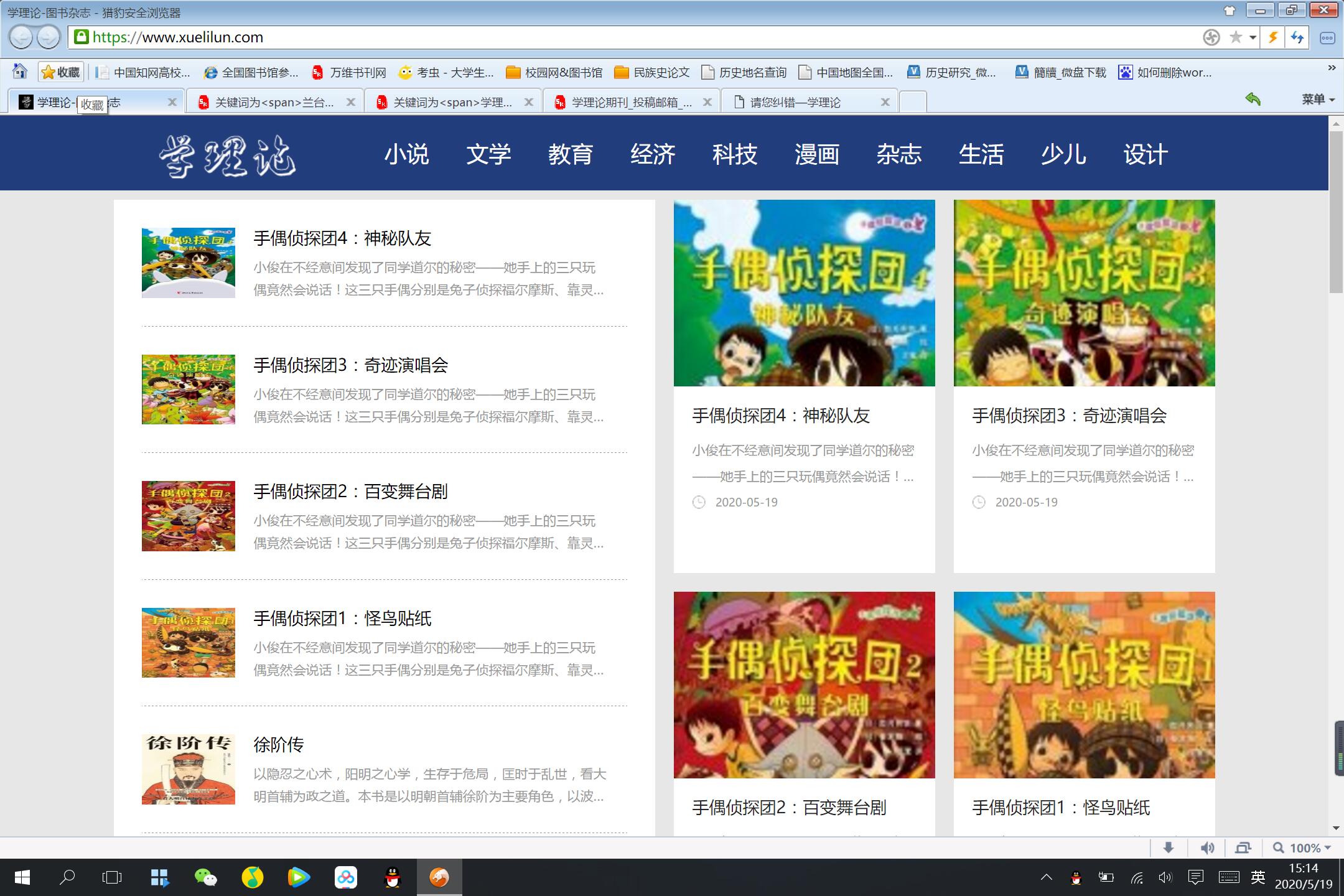Click the URL address bar field
1344x896 pixels.
point(635,37)
